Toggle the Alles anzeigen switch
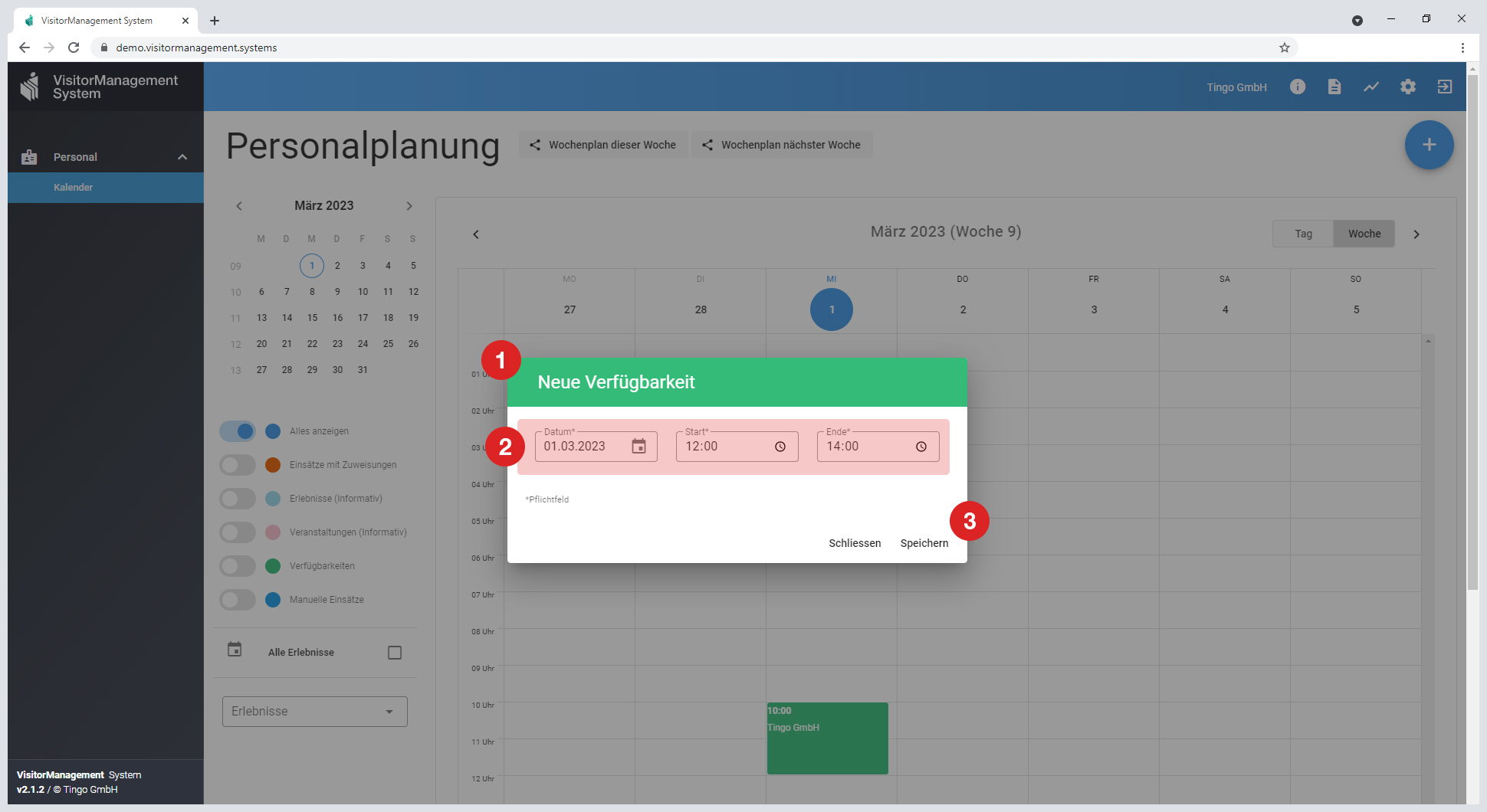 (x=238, y=431)
